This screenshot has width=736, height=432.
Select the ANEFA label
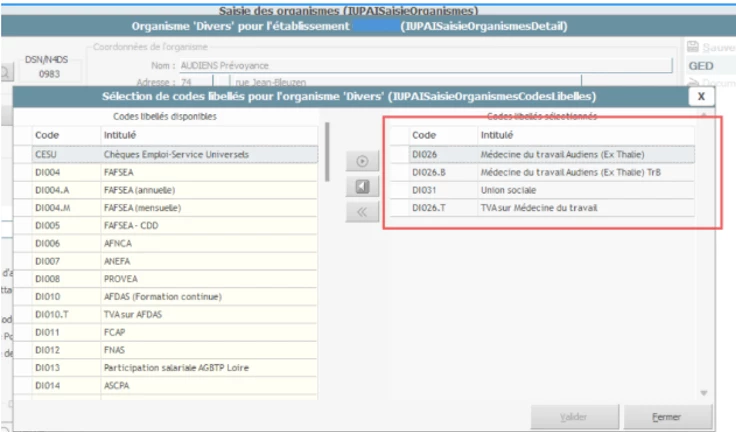pyautogui.click(x=117, y=262)
